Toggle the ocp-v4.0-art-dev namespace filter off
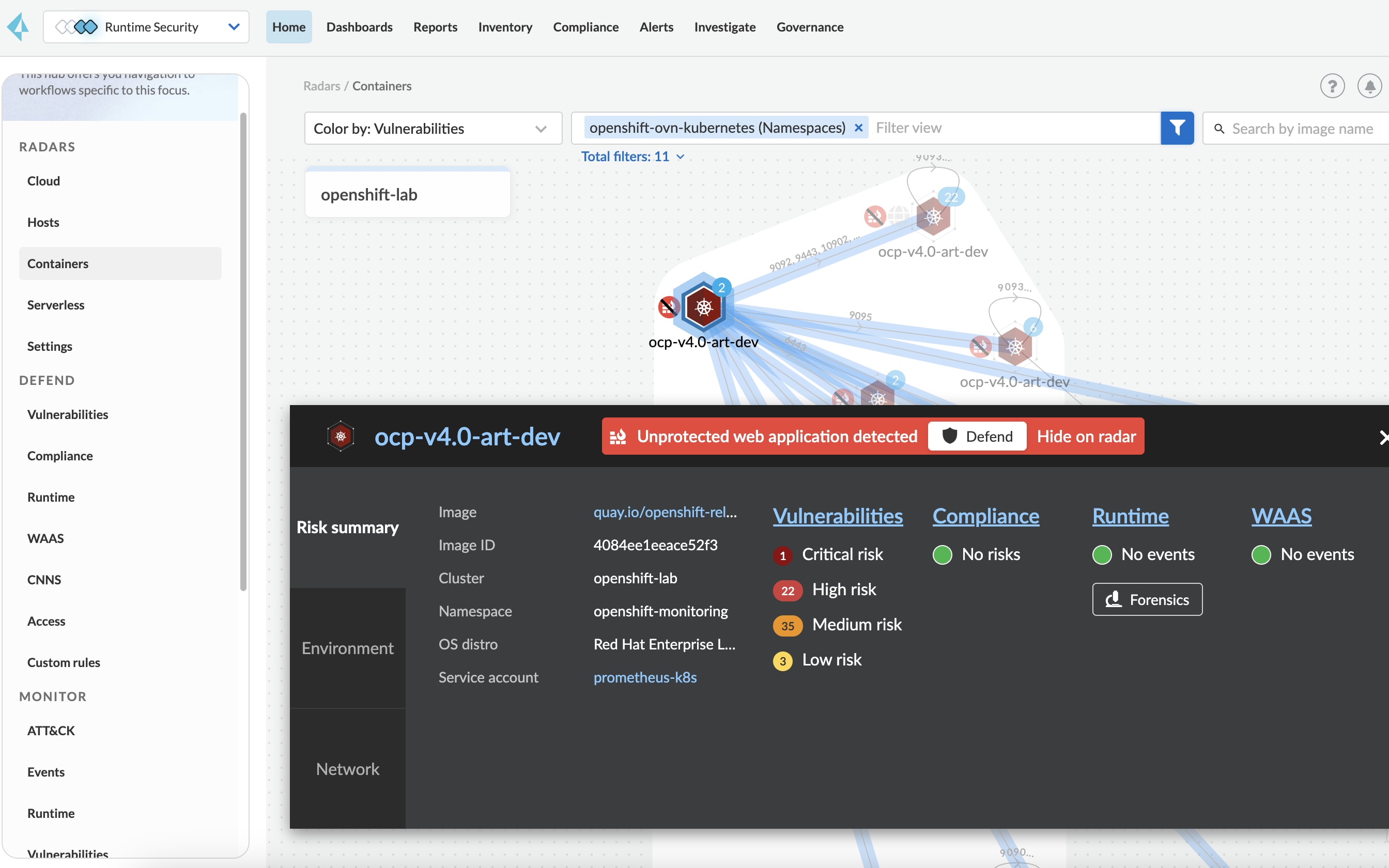The width and height of the screenshot is (1389, 868). point(858,127)
